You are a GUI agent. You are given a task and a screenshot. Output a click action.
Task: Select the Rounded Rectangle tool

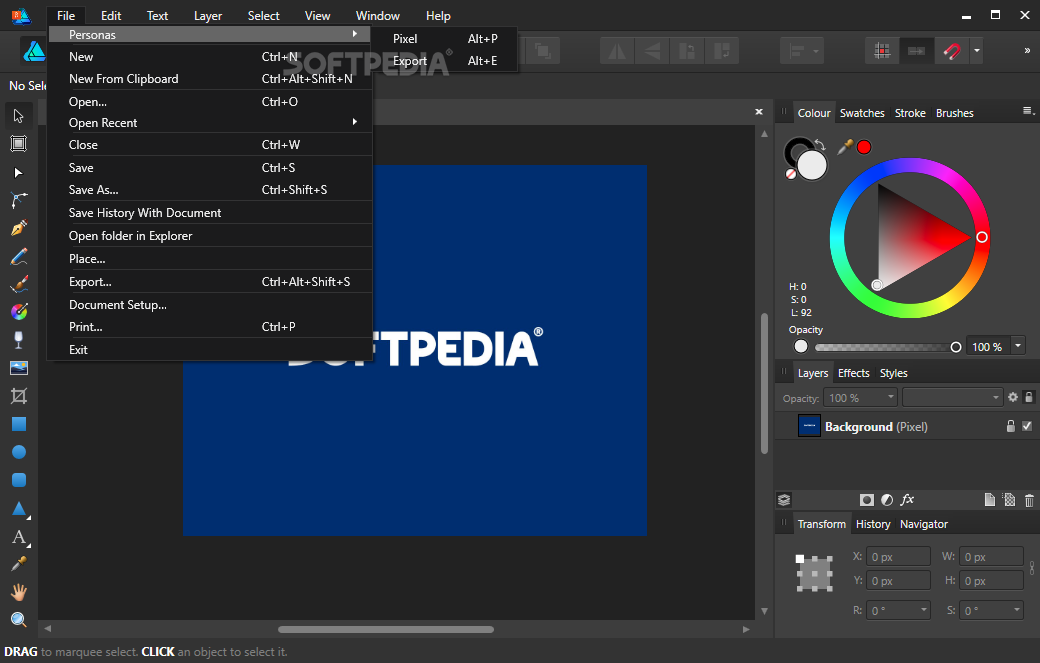click(x=19, y=480)
